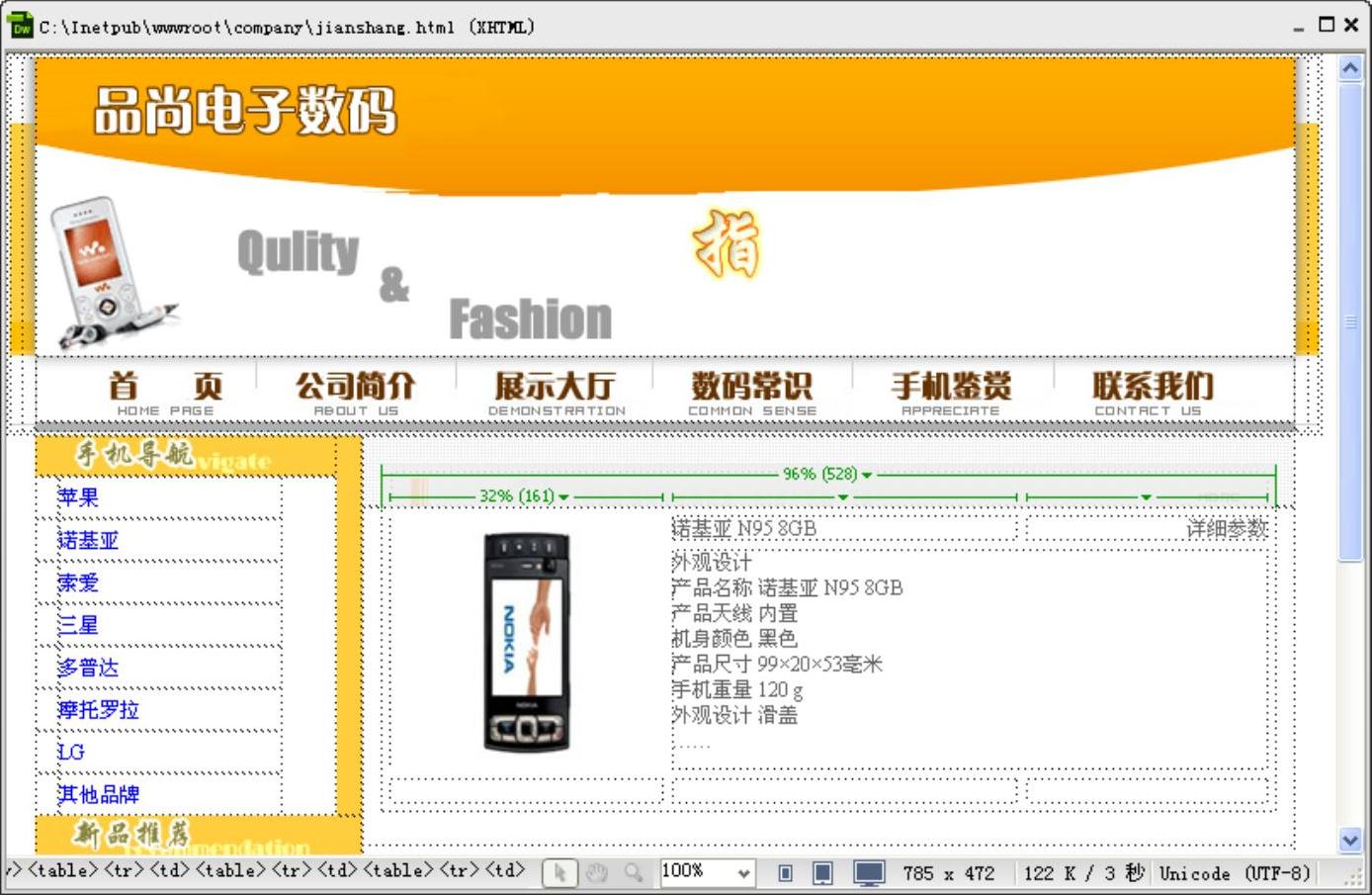
Task: Choose tablet-size window preview icon
Action: 821,873
